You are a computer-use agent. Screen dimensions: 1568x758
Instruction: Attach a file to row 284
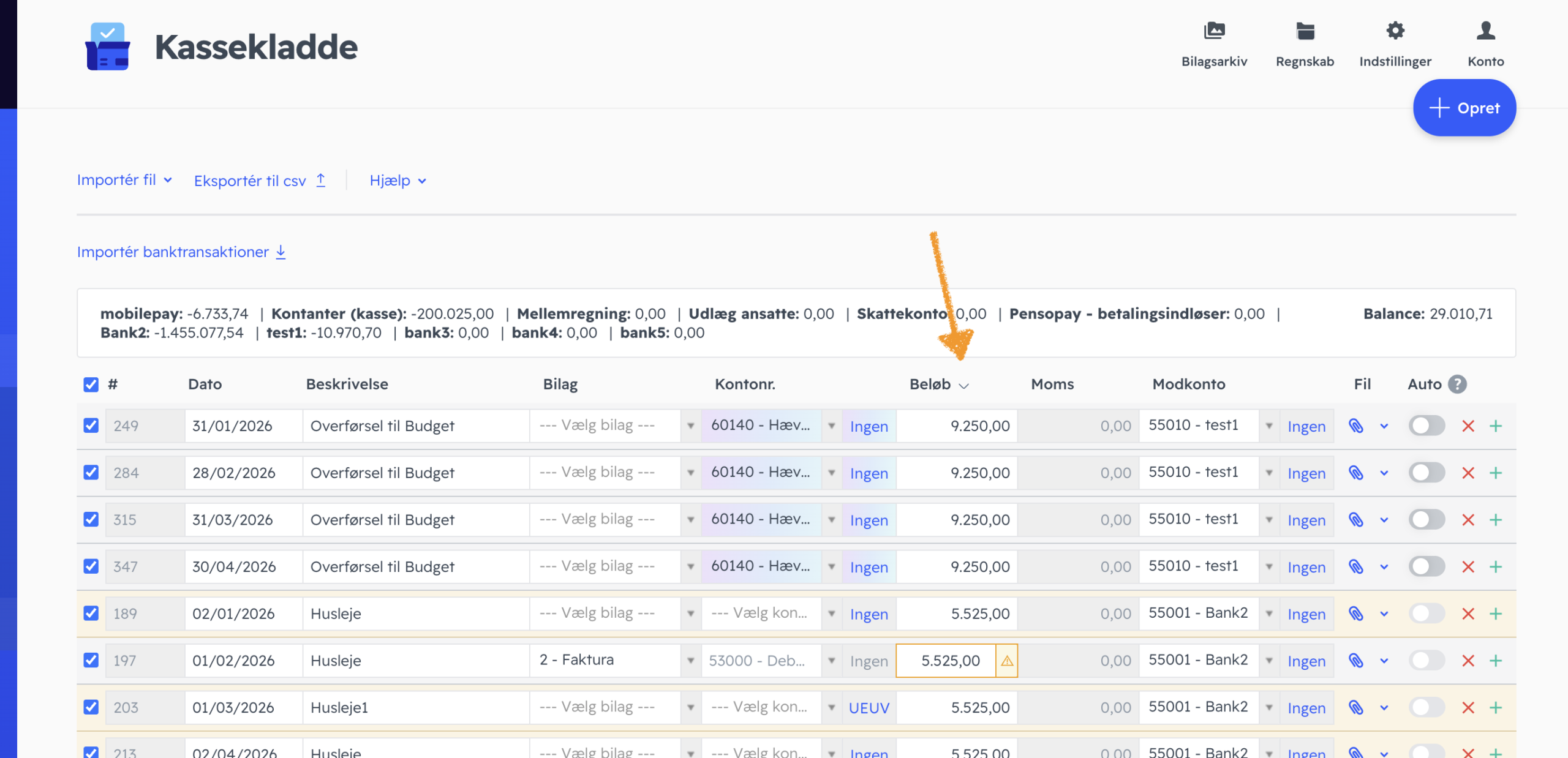click(x=1356, y=473)
